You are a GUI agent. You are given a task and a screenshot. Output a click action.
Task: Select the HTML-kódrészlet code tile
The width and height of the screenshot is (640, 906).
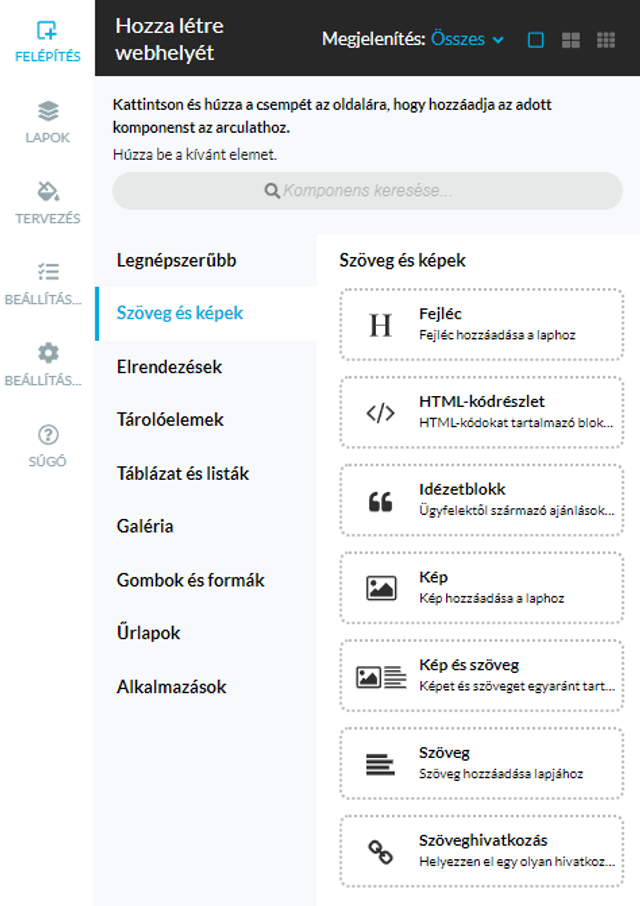pyautogui.click(x=482, y=413)
